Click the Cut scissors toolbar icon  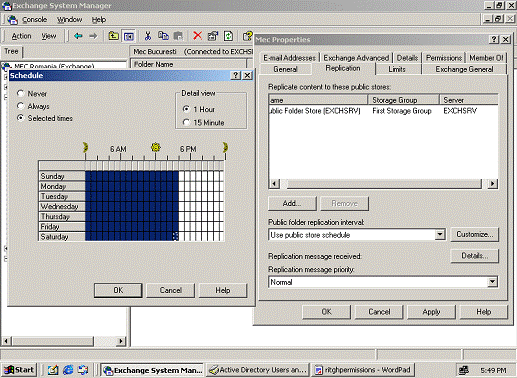tap(148, 36)
